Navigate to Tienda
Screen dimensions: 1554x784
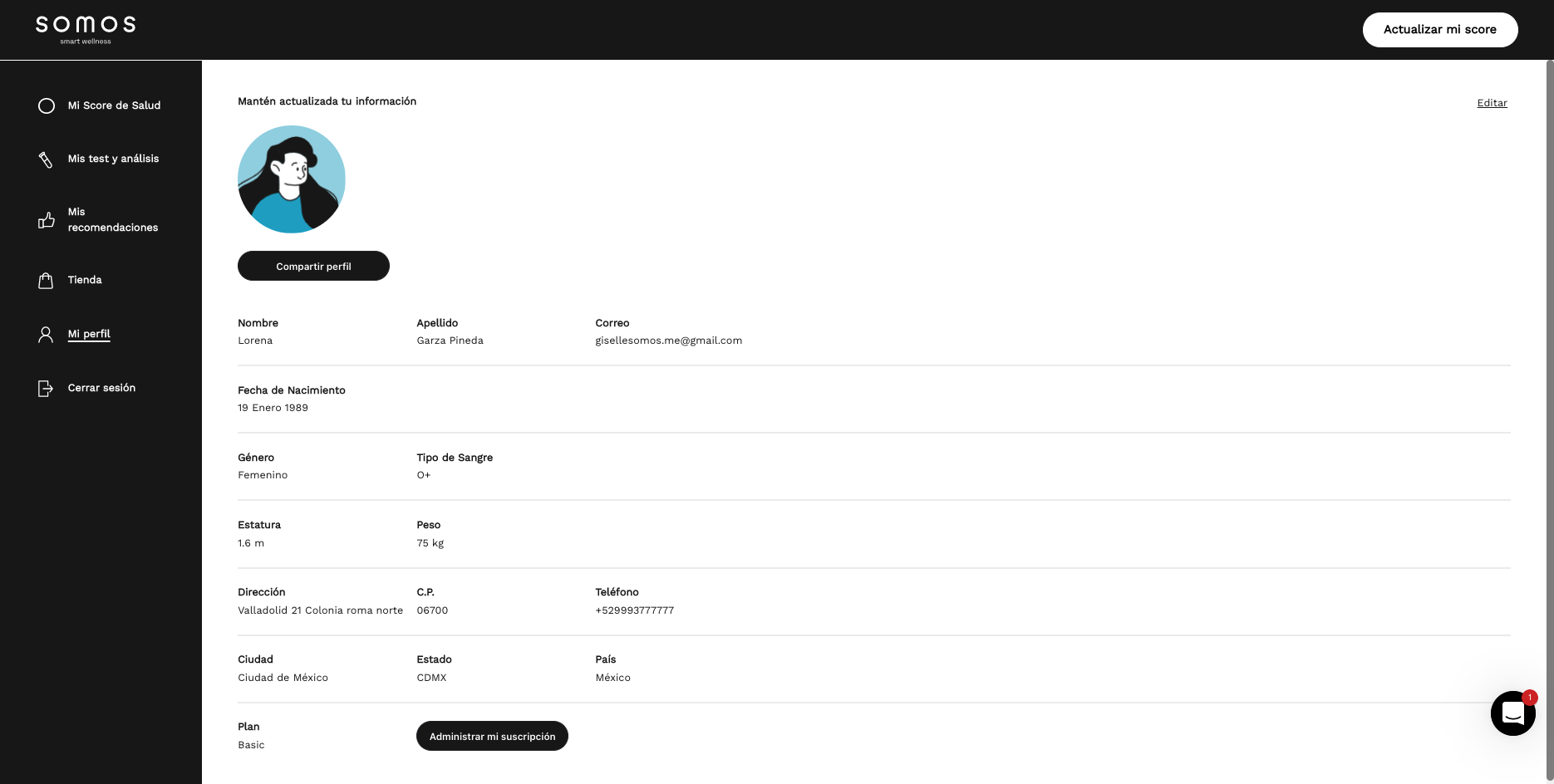[85, 280]
